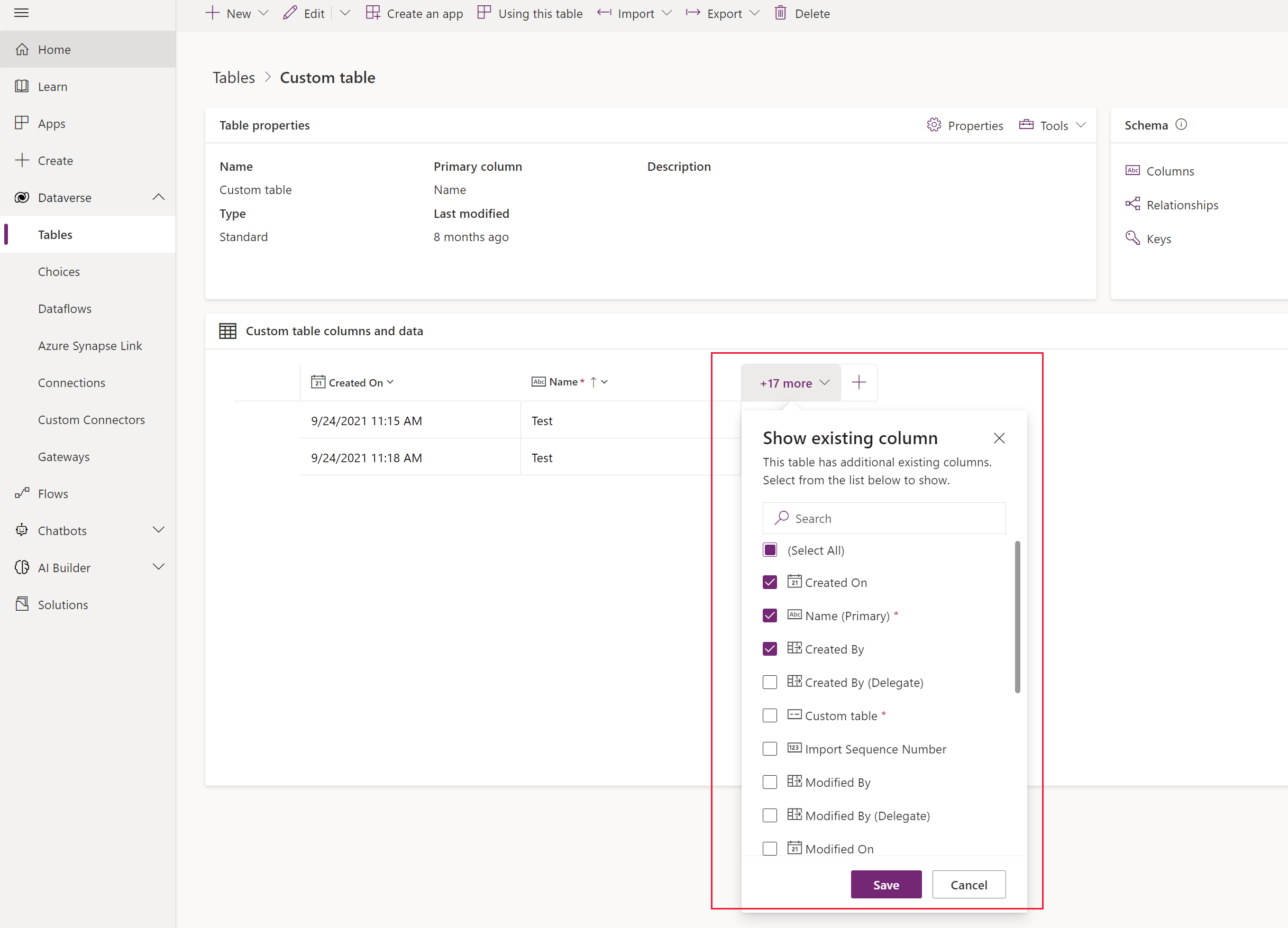Screen dimensions: 1288x928
Task: Toggle the Created By checkbox on
Action: (770, 649)
